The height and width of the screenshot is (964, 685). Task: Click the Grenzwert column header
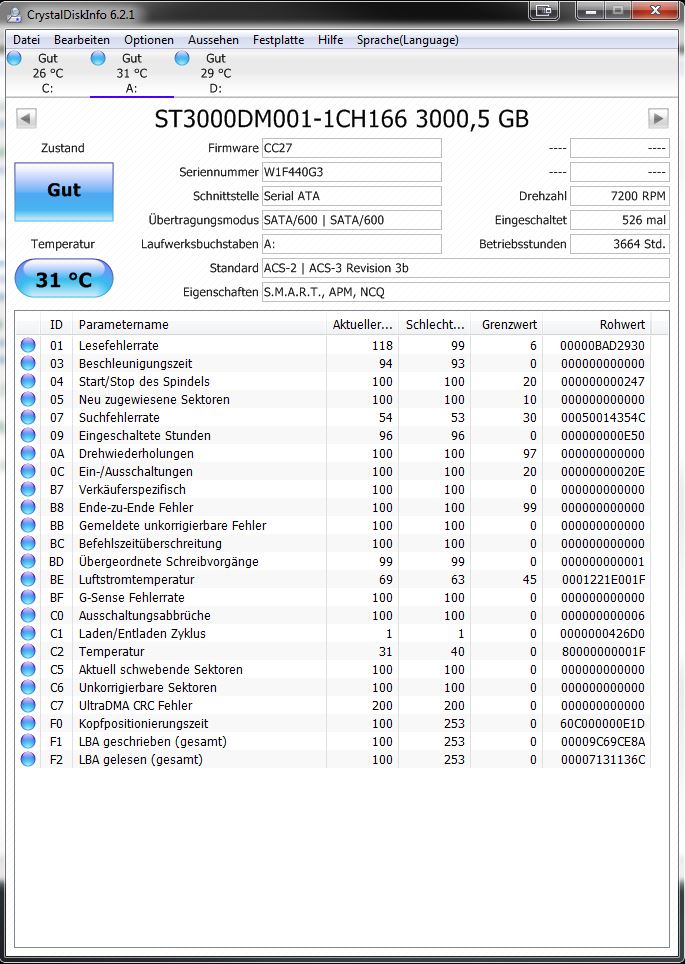coord(507,325)
